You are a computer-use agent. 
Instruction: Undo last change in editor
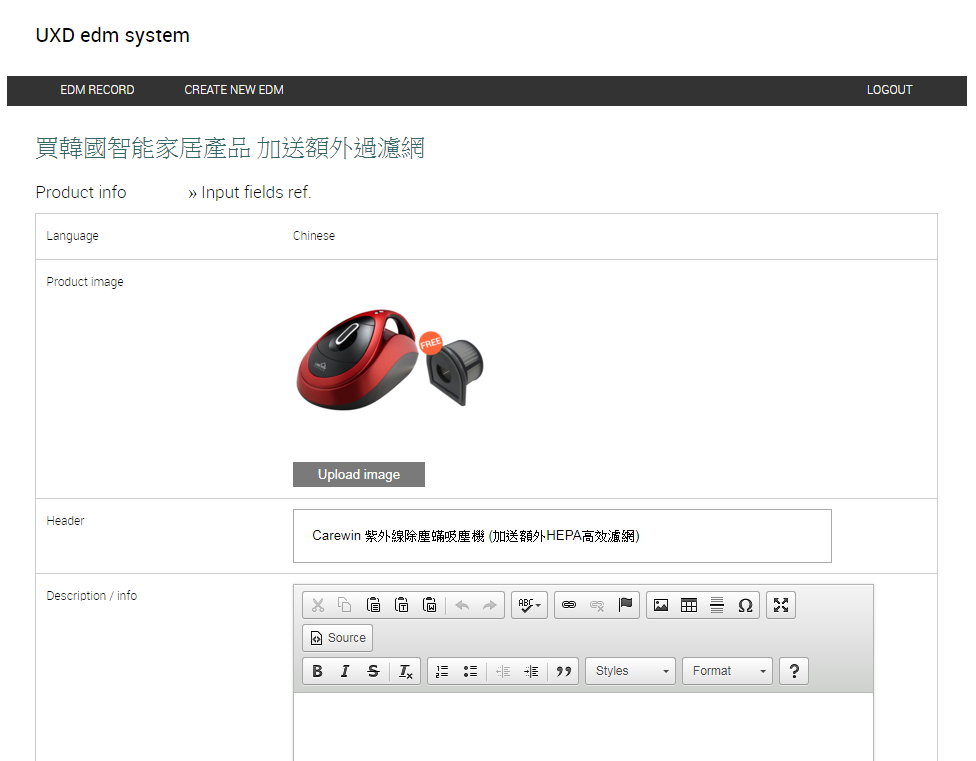click(462, 605)
